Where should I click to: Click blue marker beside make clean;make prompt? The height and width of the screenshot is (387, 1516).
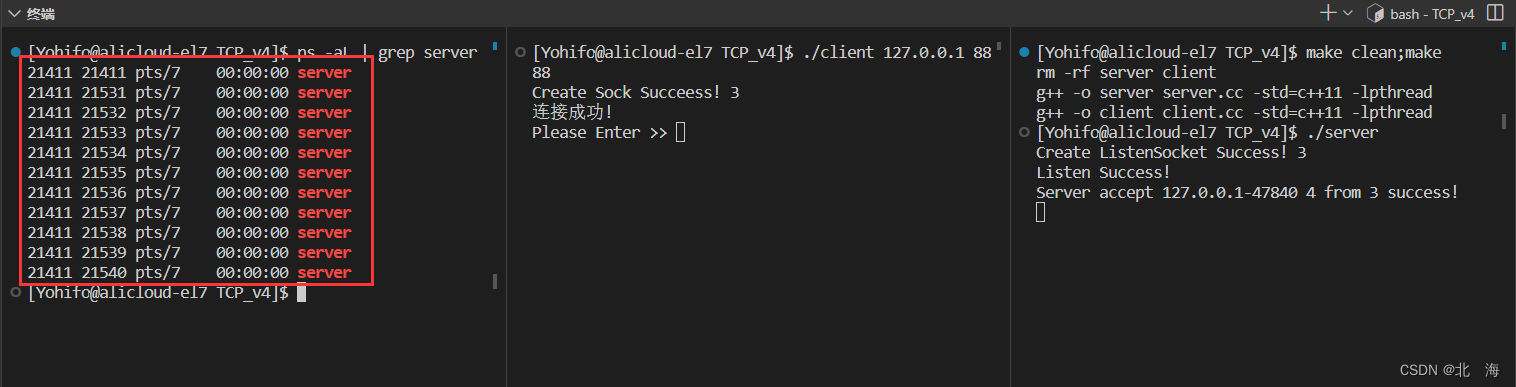pos(1023,52)
